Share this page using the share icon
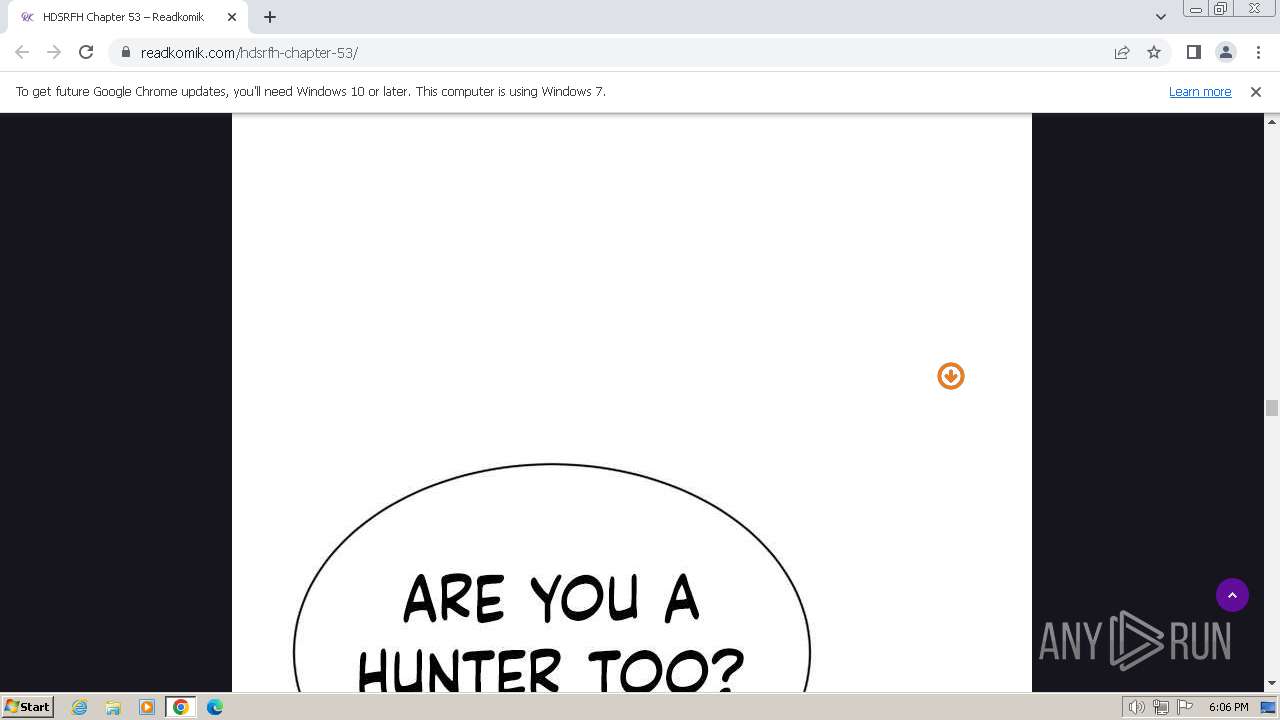The width and height of the screenshot is (1280, 720). 1122,52
